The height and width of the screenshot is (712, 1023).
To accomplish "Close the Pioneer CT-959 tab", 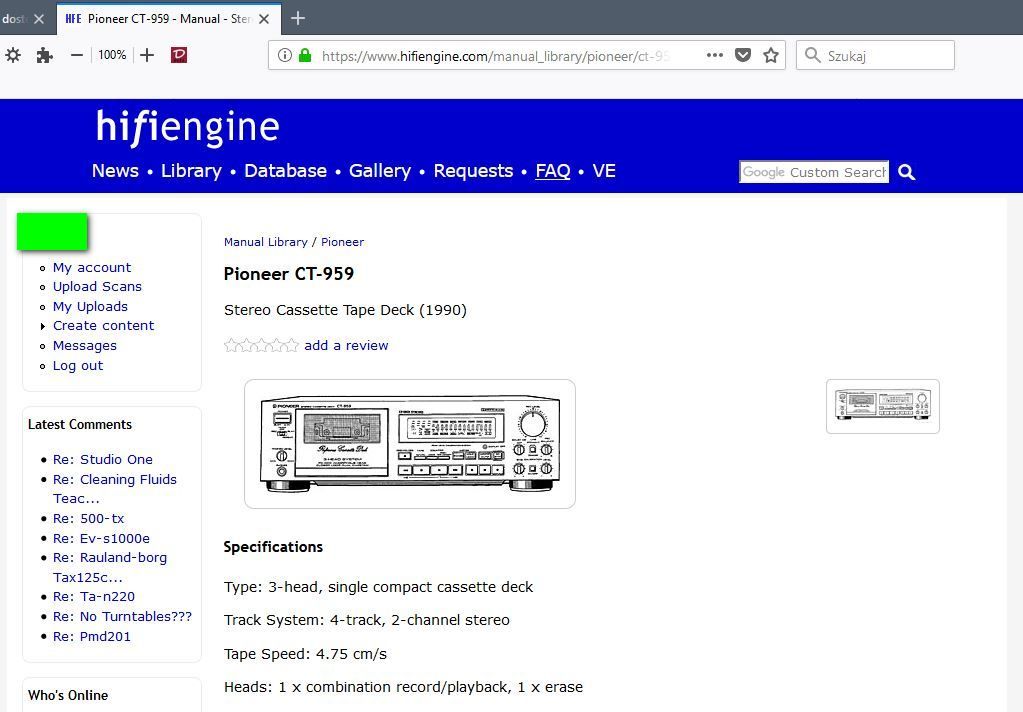I will point(264,19).
